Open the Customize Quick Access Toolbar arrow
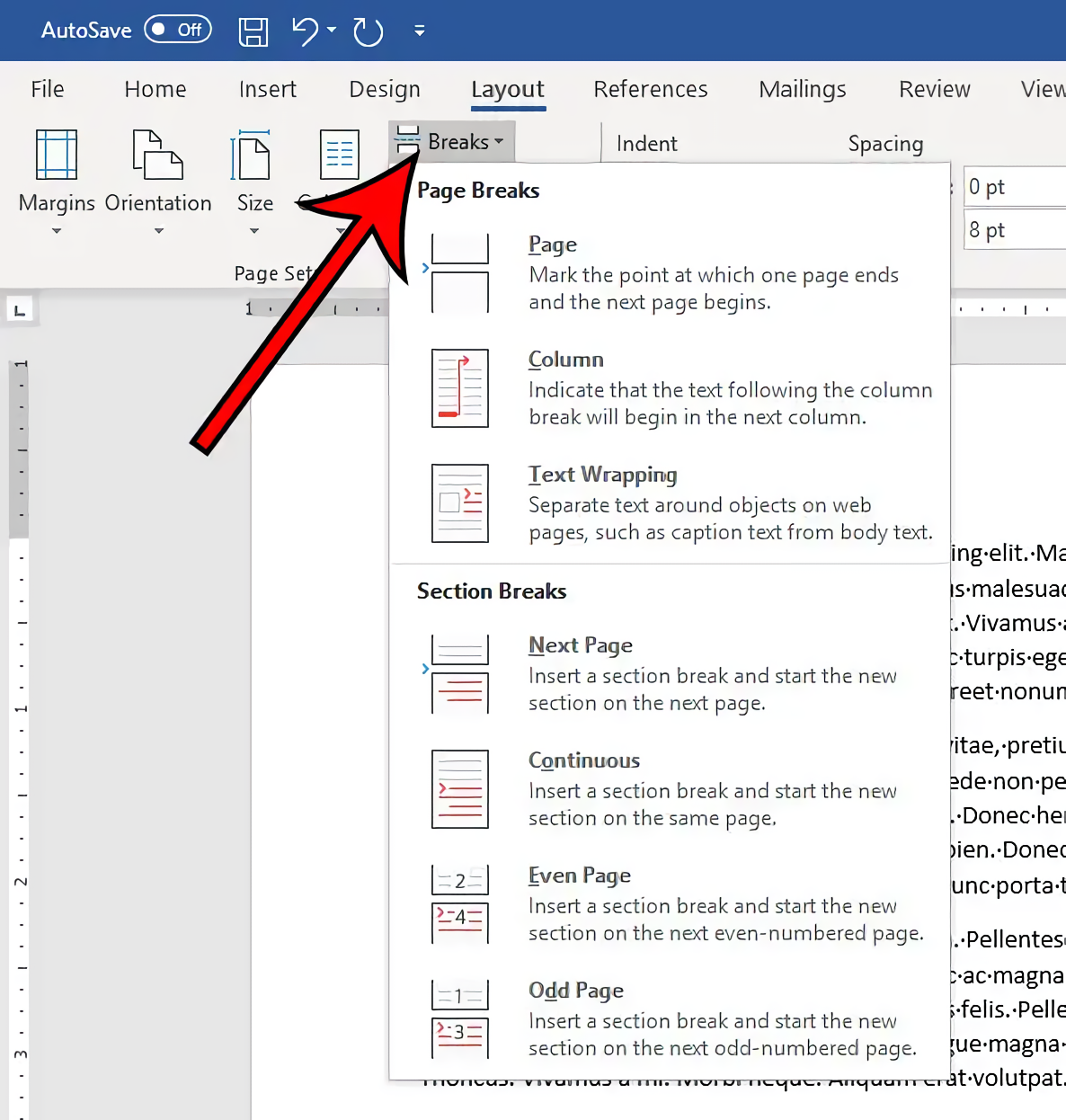Image resolution: width=1066 pixels, height=1120 pixels. click(x=419, y=30)
